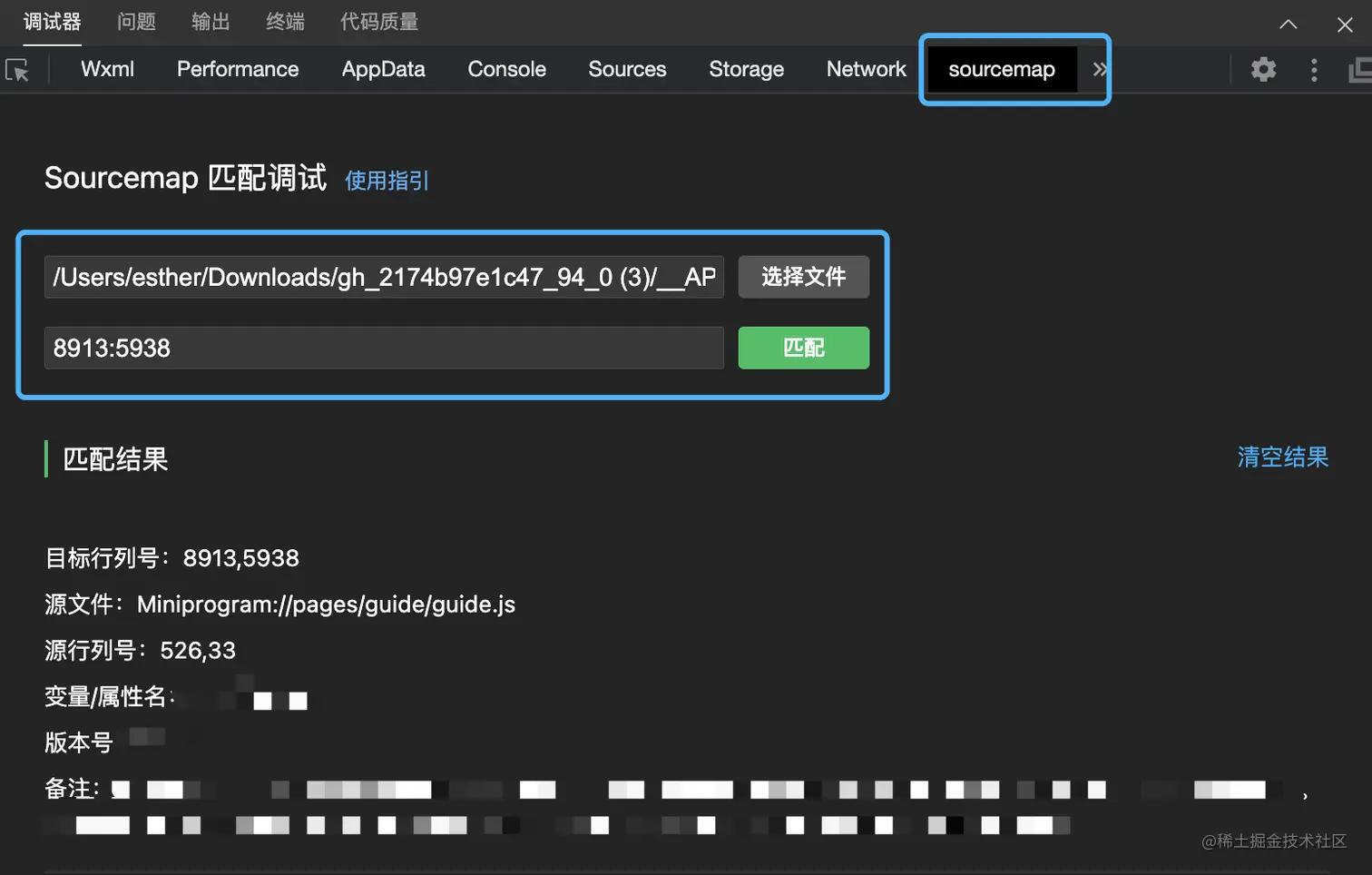Click the 匹配结果 section heading
The image size is (1372, 875).
click(115, 459)
